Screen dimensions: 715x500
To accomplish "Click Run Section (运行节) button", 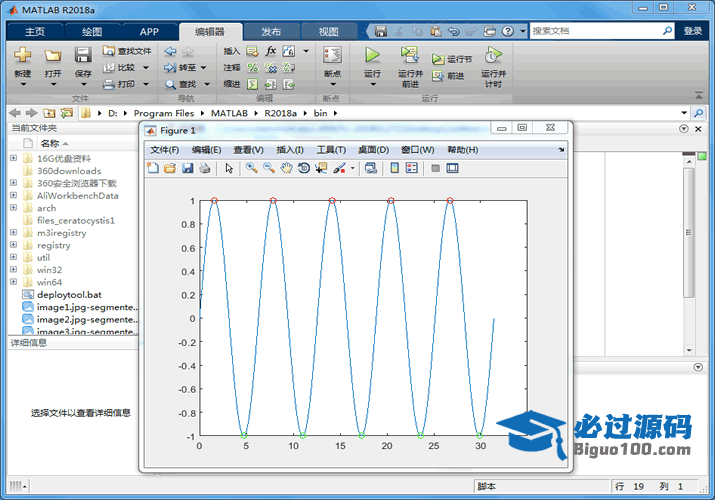I will pyautogui.click(x=452, y=59).
